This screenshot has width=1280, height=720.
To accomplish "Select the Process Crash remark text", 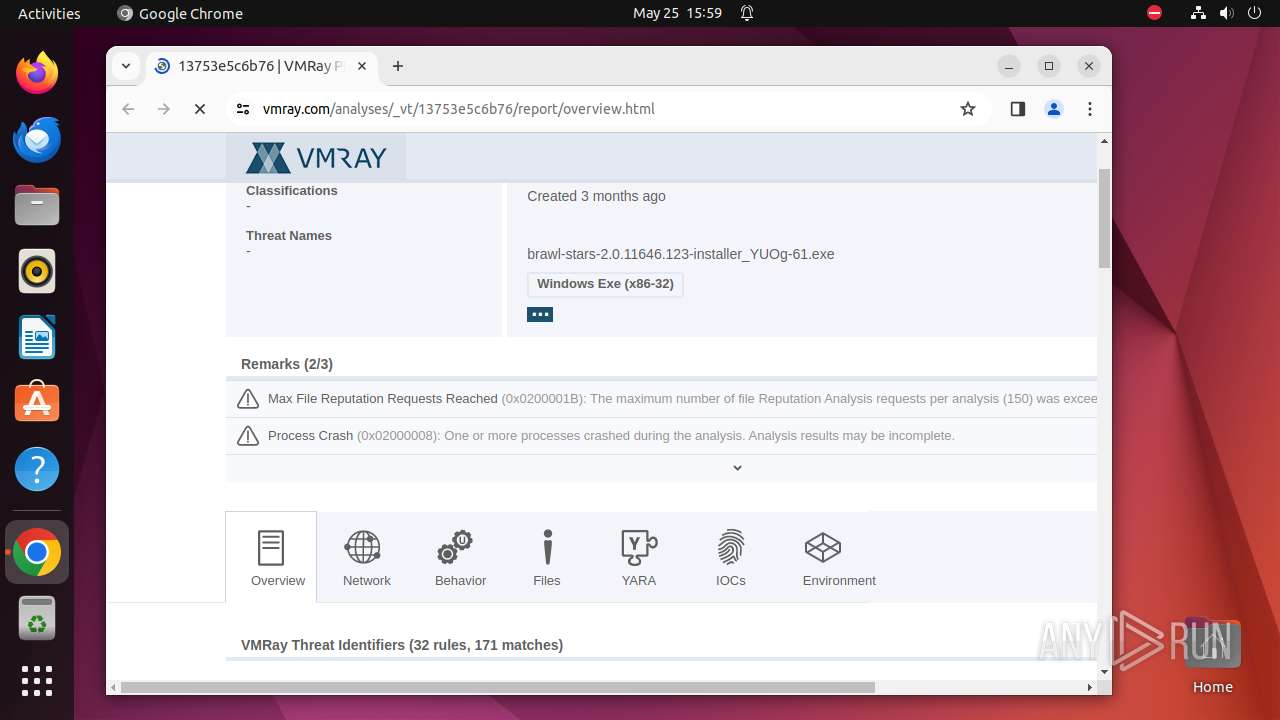I will 611,436.
